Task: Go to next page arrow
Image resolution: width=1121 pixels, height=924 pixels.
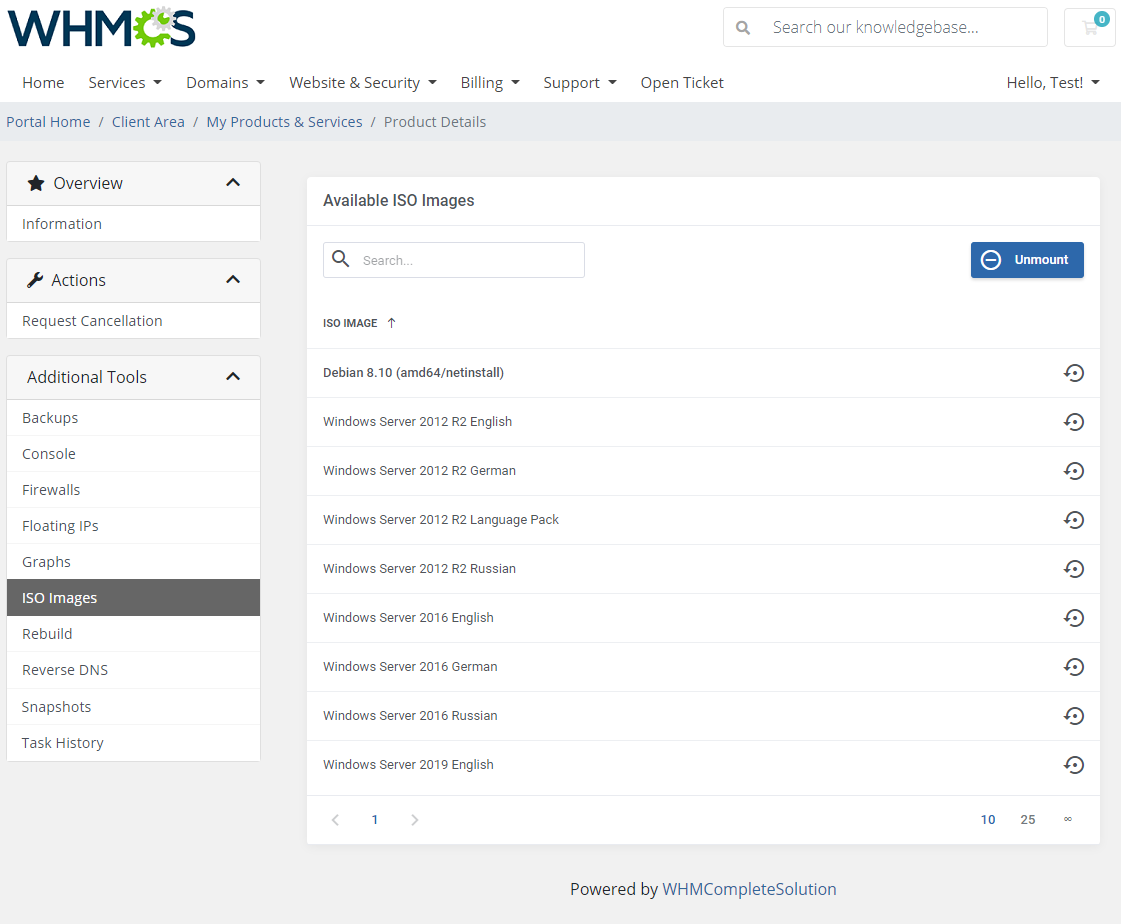Action: point(415,820)
